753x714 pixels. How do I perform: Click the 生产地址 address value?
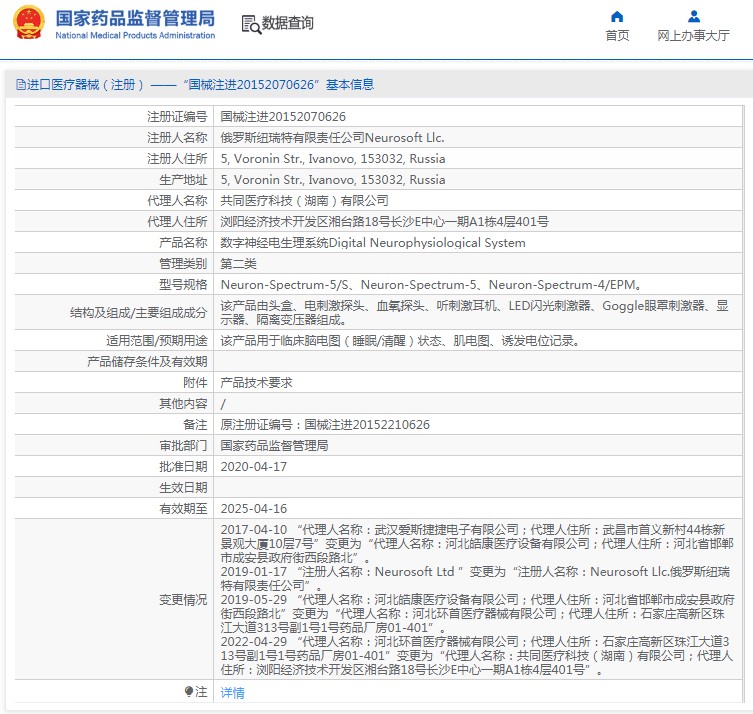point(333,180)
